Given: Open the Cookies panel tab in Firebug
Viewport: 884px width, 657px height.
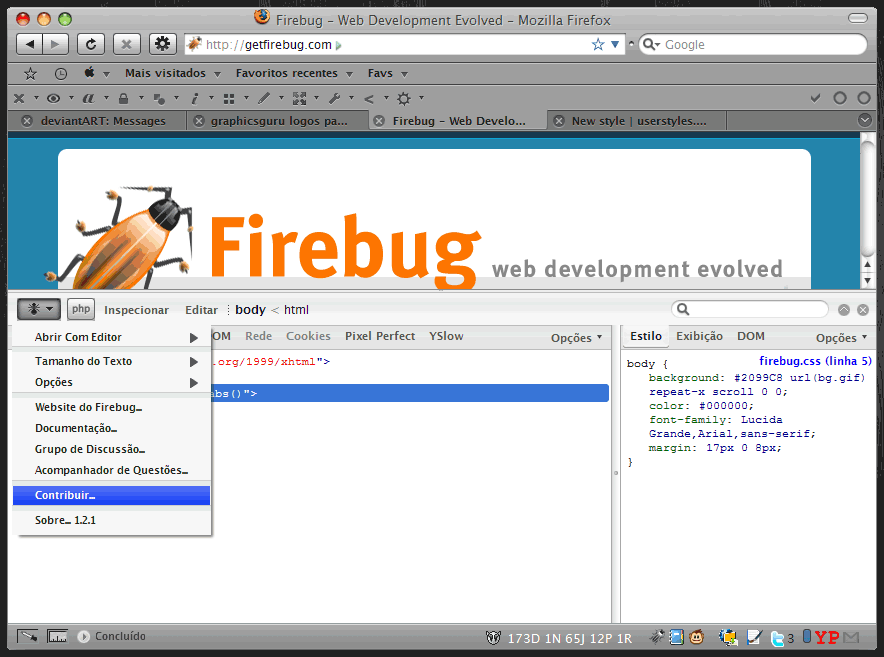Looking at the screenshot, I should 308,336.
